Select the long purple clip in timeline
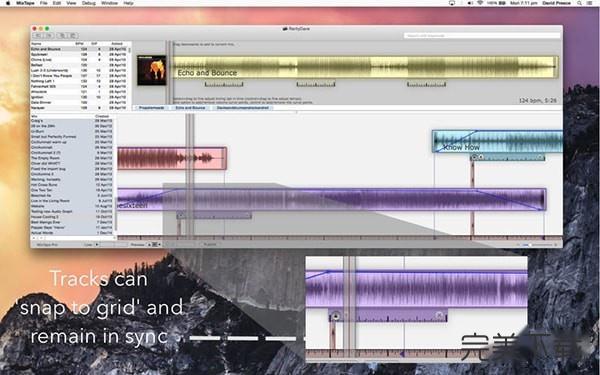 coord(331,199)
